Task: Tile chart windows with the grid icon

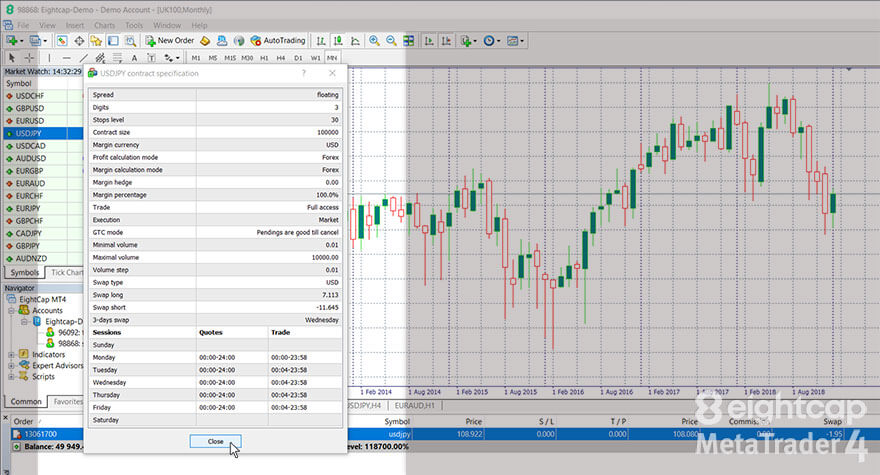Action: 409,40
